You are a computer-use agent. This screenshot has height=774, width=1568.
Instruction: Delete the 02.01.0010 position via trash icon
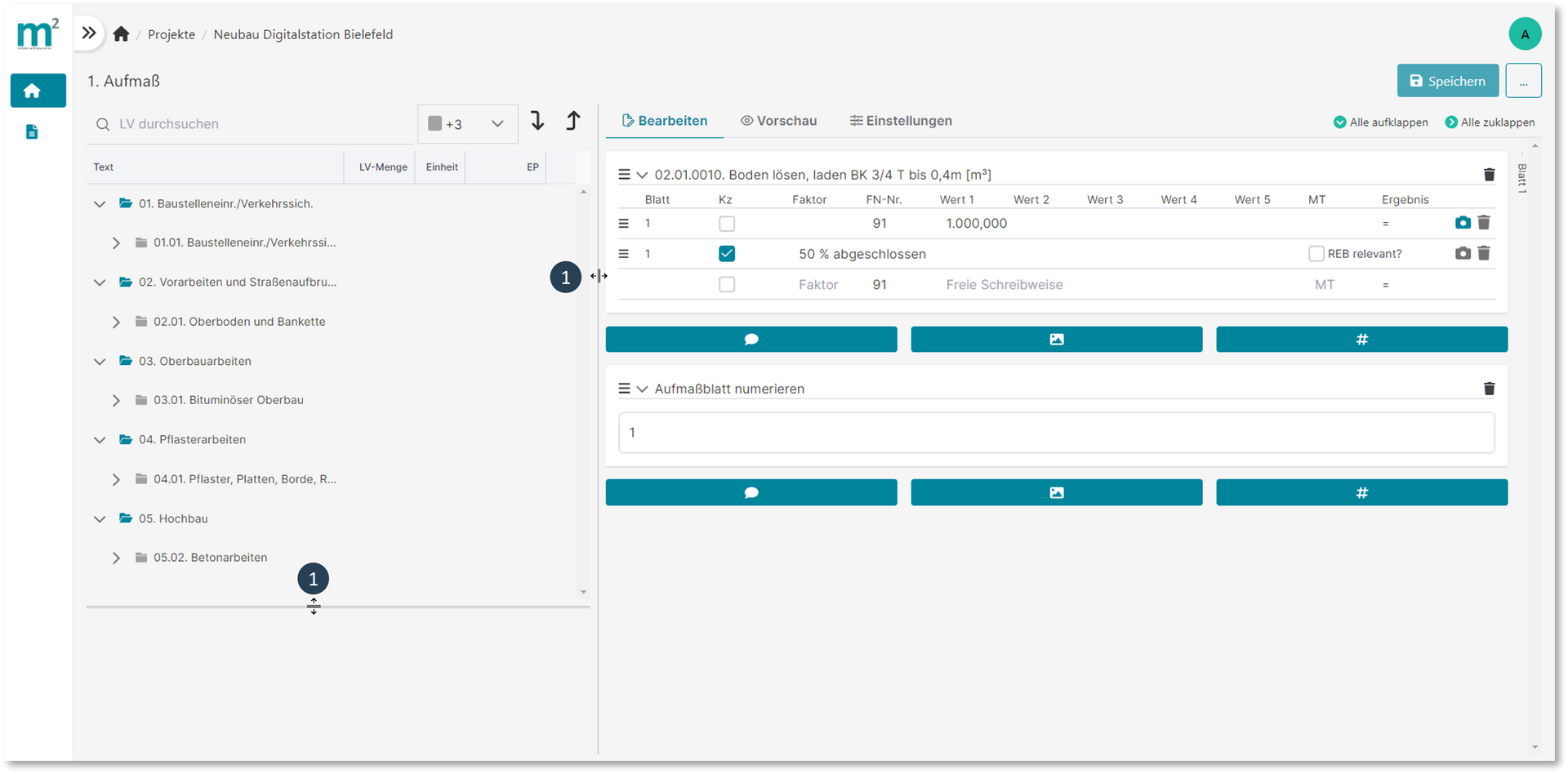[x=1489, y=174]
